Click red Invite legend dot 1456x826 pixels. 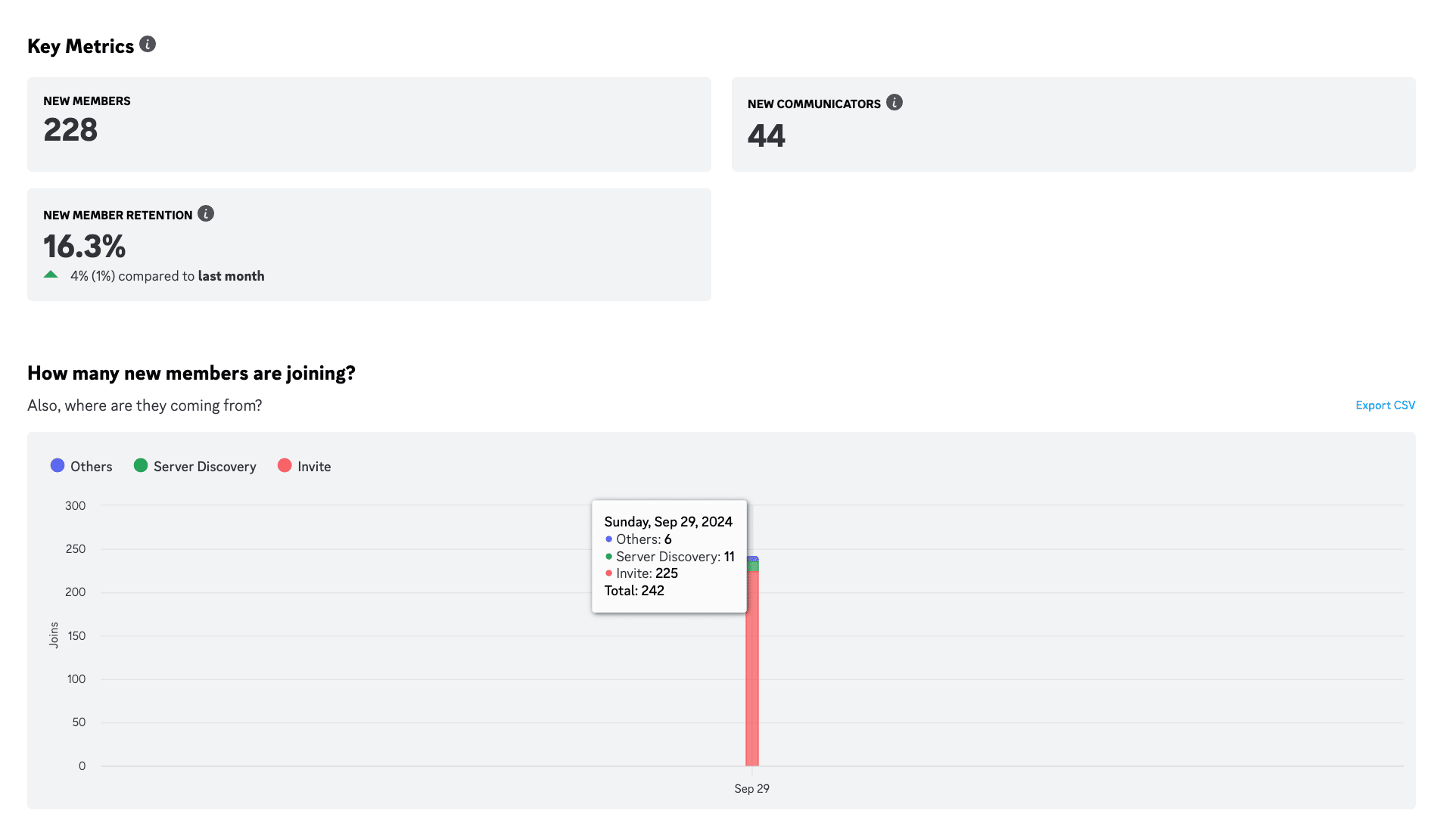point(285,466)
